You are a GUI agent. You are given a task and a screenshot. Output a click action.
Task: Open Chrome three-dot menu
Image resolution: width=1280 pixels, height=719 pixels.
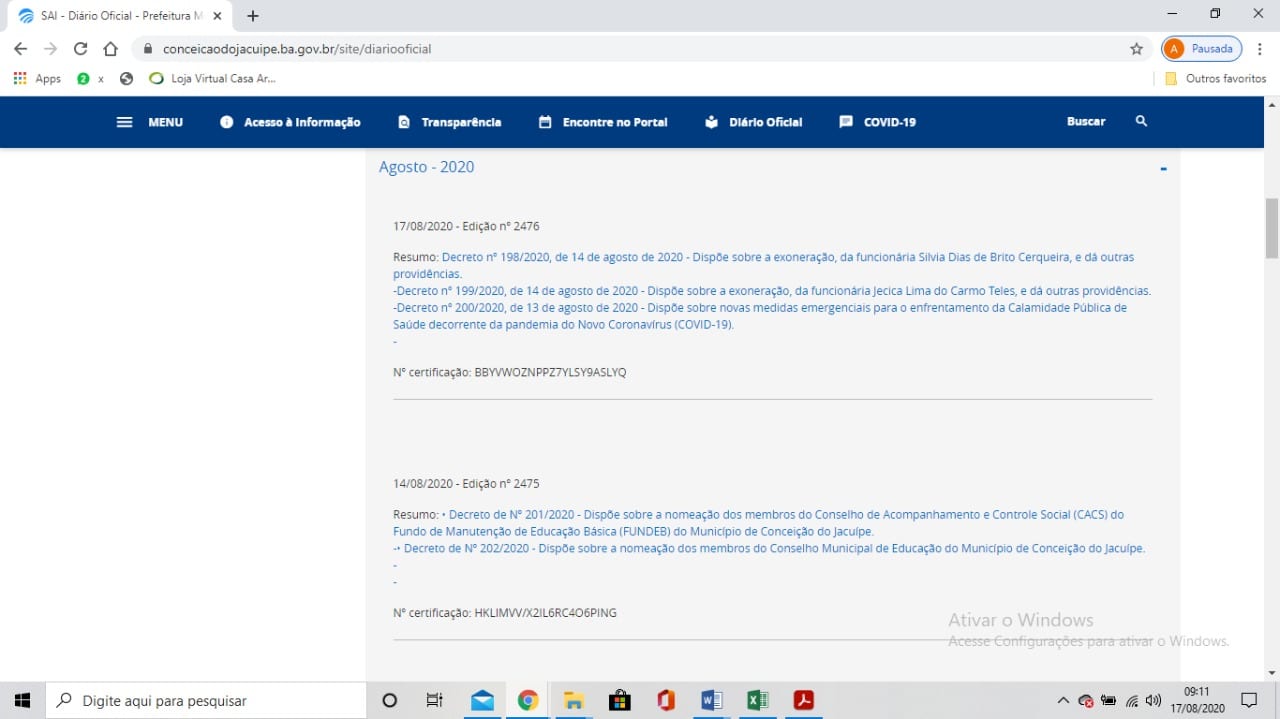[x=1260, y=49]
